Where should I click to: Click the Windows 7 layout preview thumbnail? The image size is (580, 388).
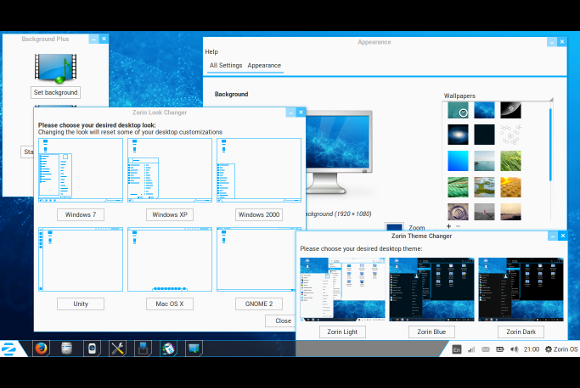pos(81,171)
